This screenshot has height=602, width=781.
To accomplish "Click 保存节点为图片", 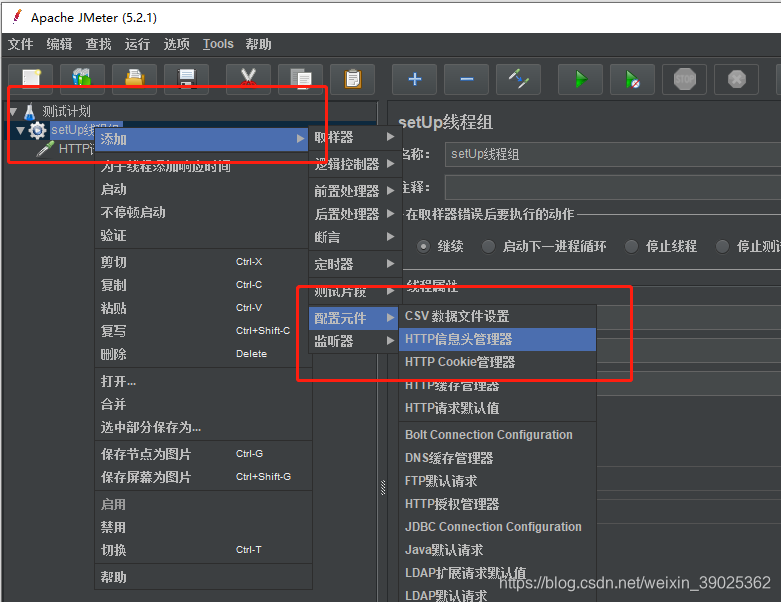I will tap(203, 454).
